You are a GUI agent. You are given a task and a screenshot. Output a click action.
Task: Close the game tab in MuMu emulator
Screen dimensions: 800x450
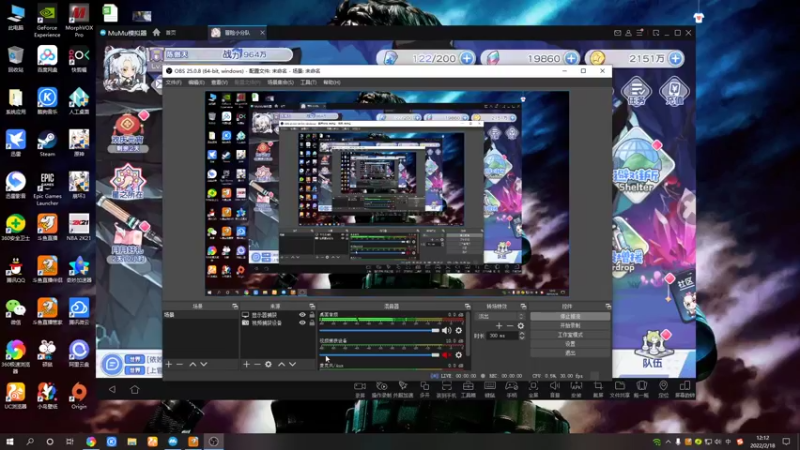[x=262, y=33]
